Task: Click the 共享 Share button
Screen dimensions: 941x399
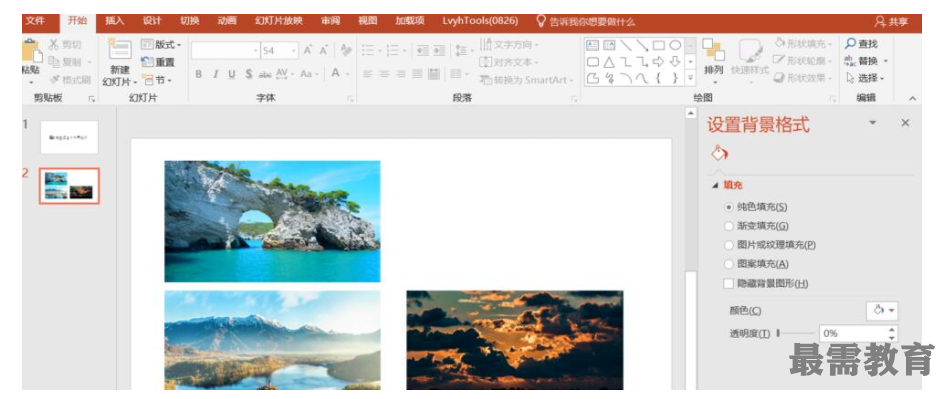Action: coord(892,22)
